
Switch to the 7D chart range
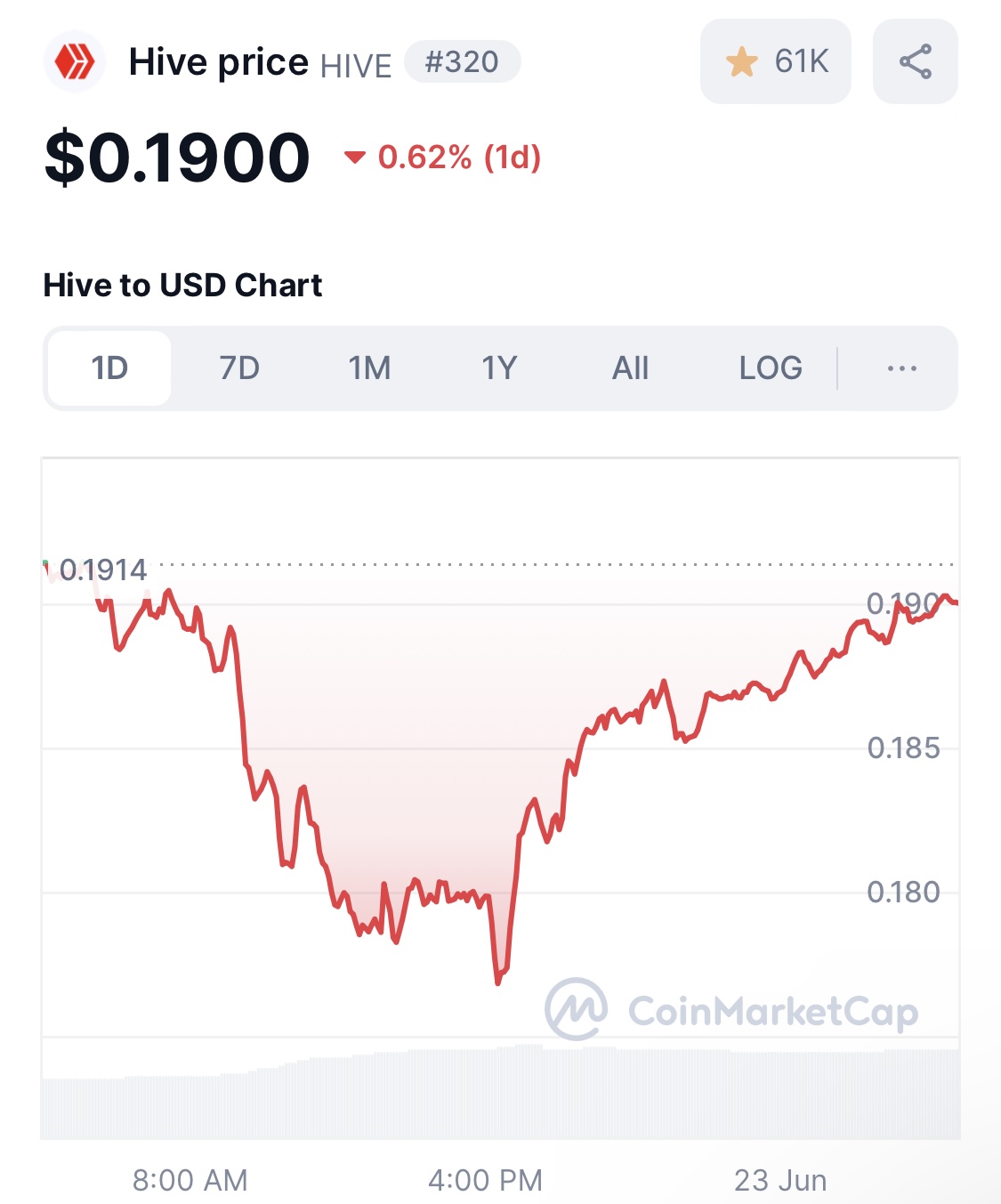click(x=239, y=368)
